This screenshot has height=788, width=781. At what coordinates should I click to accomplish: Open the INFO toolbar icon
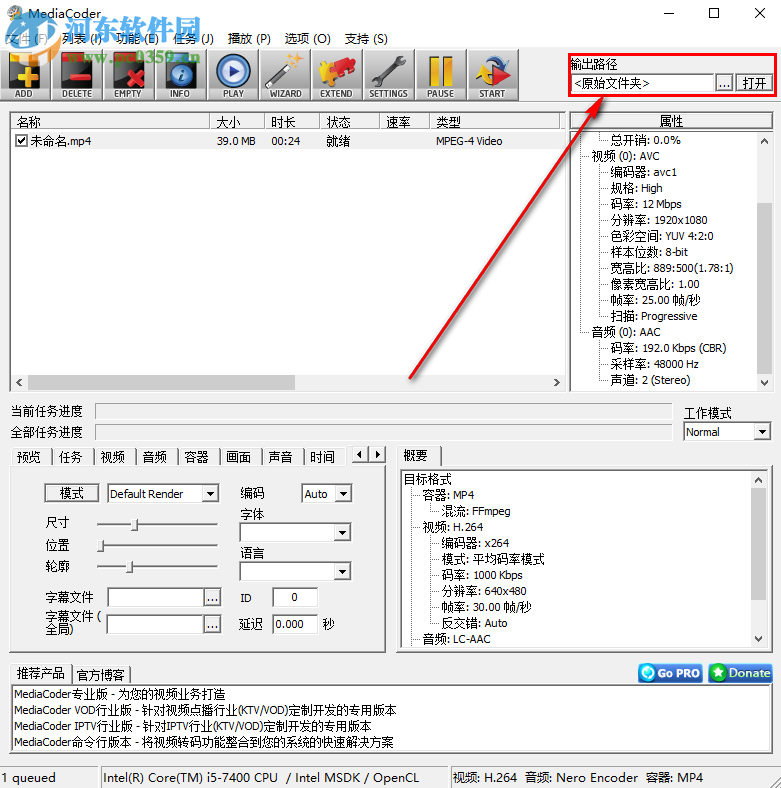(180, 75)
